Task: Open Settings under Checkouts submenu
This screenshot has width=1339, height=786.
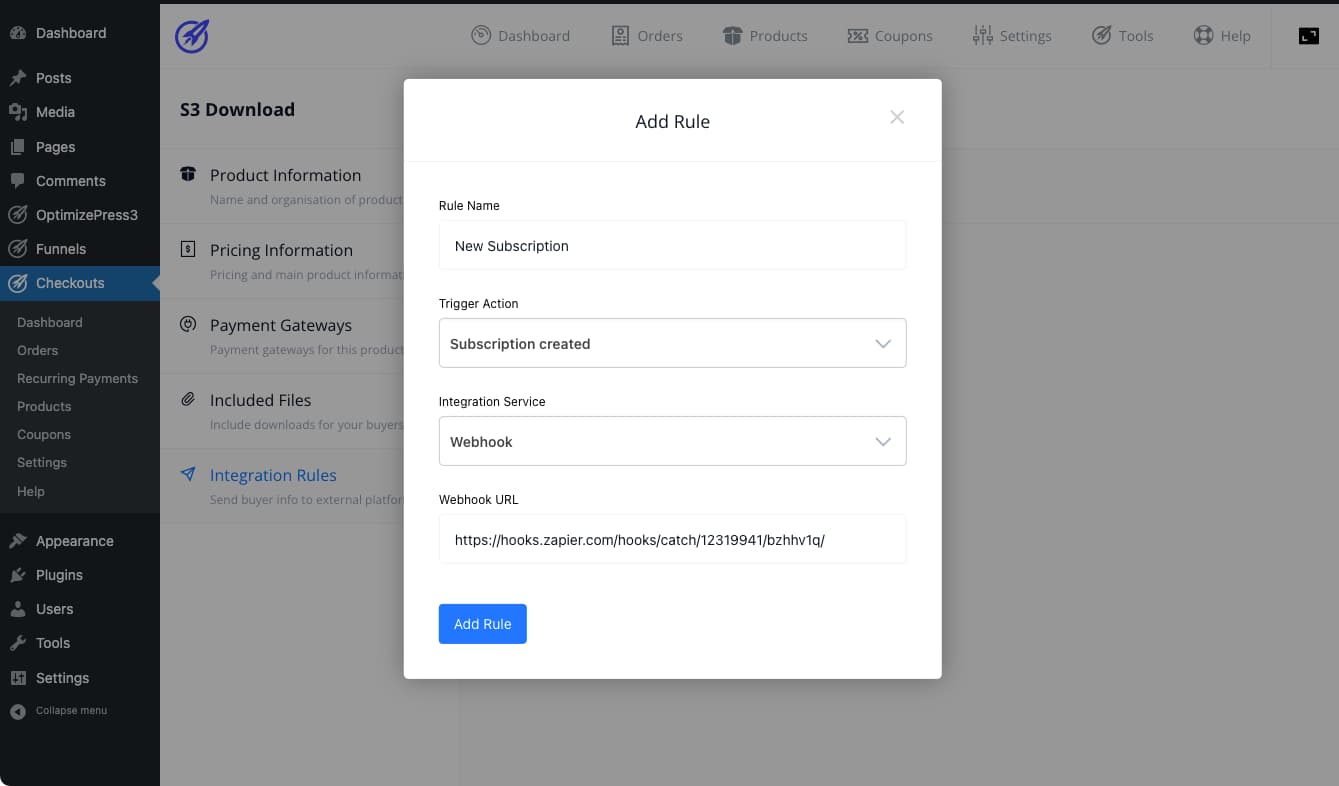Action: point(42,462)
